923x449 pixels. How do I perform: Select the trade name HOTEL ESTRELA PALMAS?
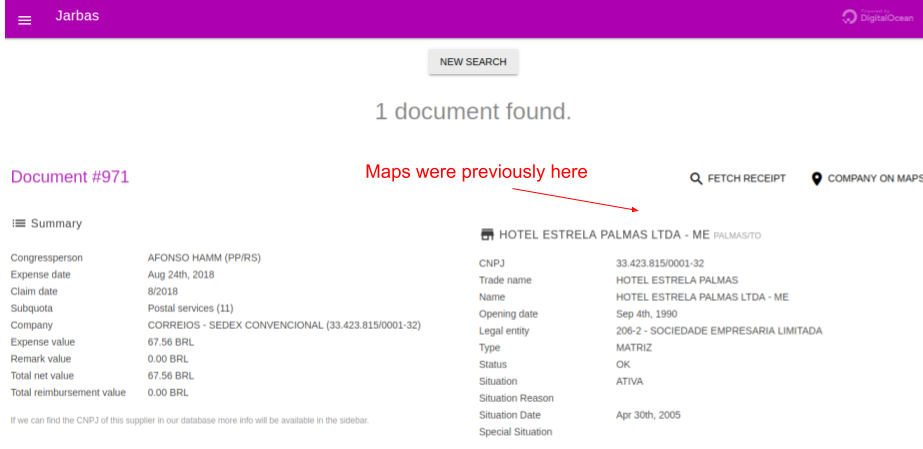[677, 280]
